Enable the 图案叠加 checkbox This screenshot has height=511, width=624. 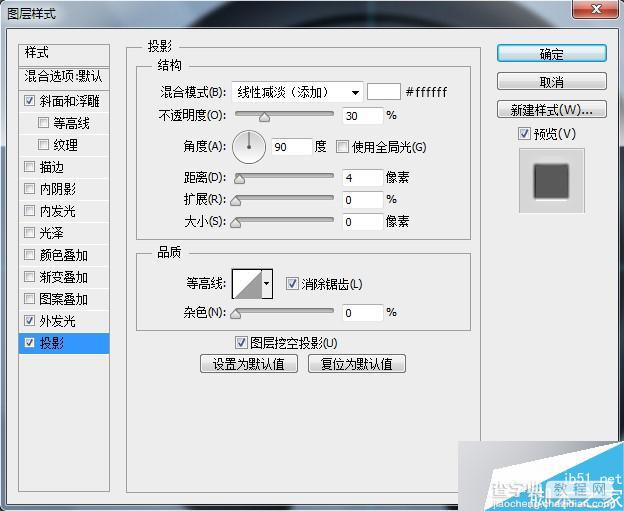[29, 298]
